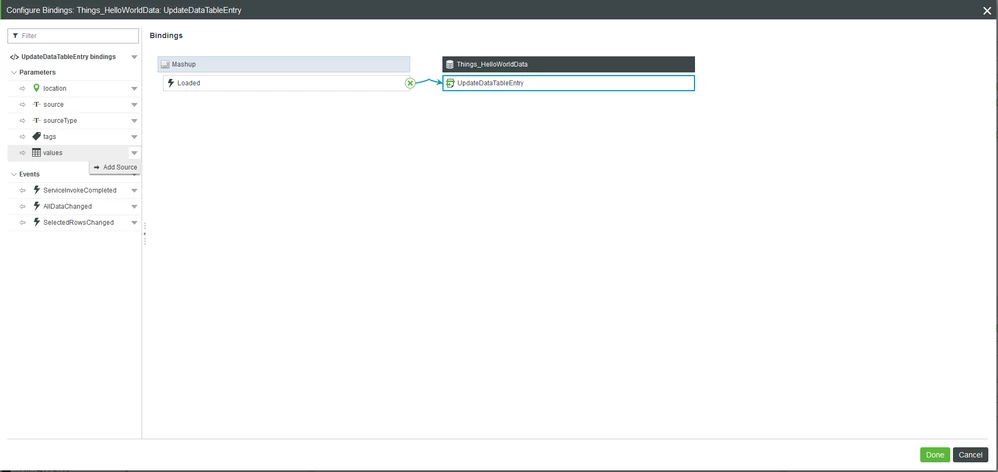The image size is (998, 472).
Task: Open the SelectedRowsChanged event dropdown
Action: point(134,223)
